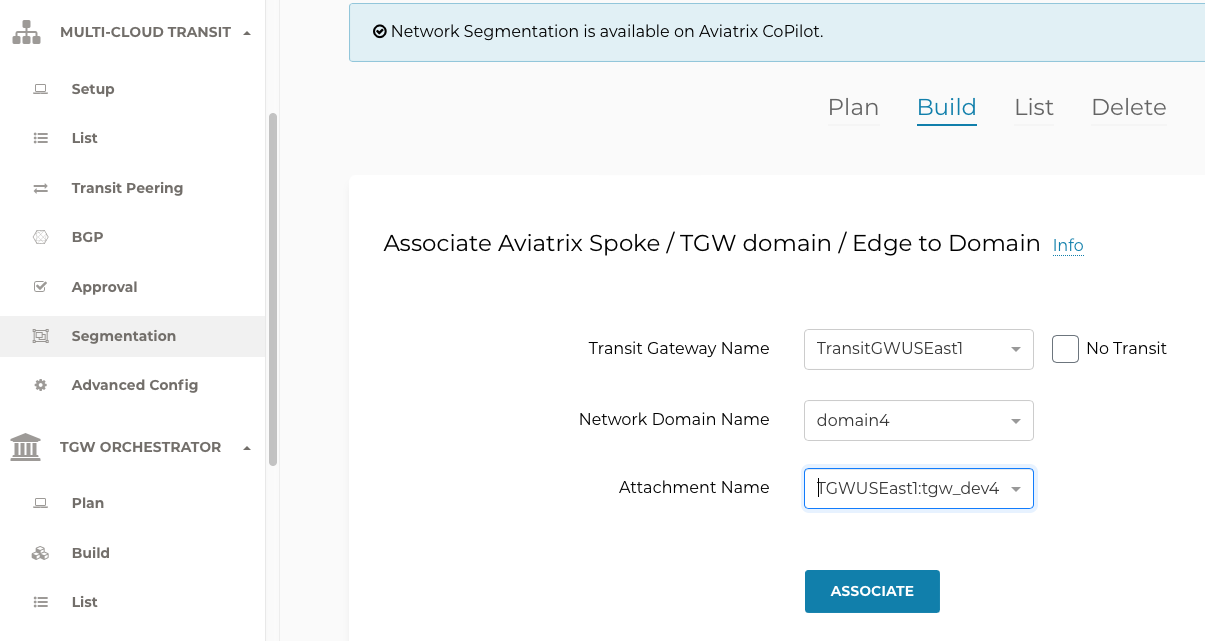The height and width of the screenshot is (641, 1205).
Task: Enable the No Transit checkbox
Action: pos(1065,348)
